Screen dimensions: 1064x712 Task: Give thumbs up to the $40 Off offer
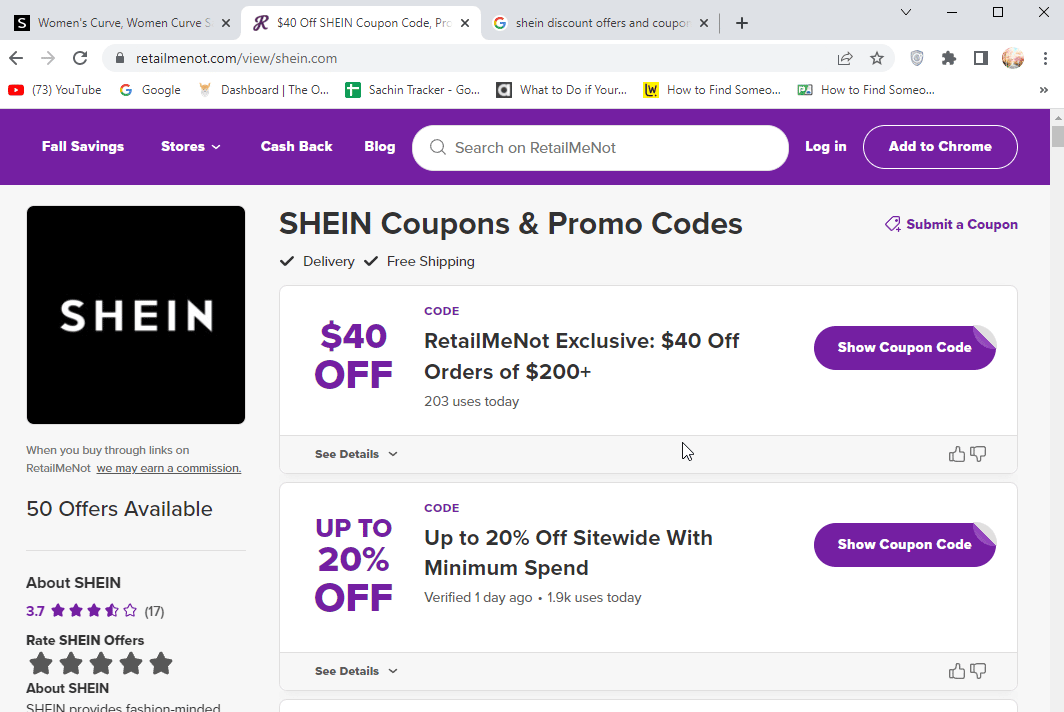coord(956,453)
